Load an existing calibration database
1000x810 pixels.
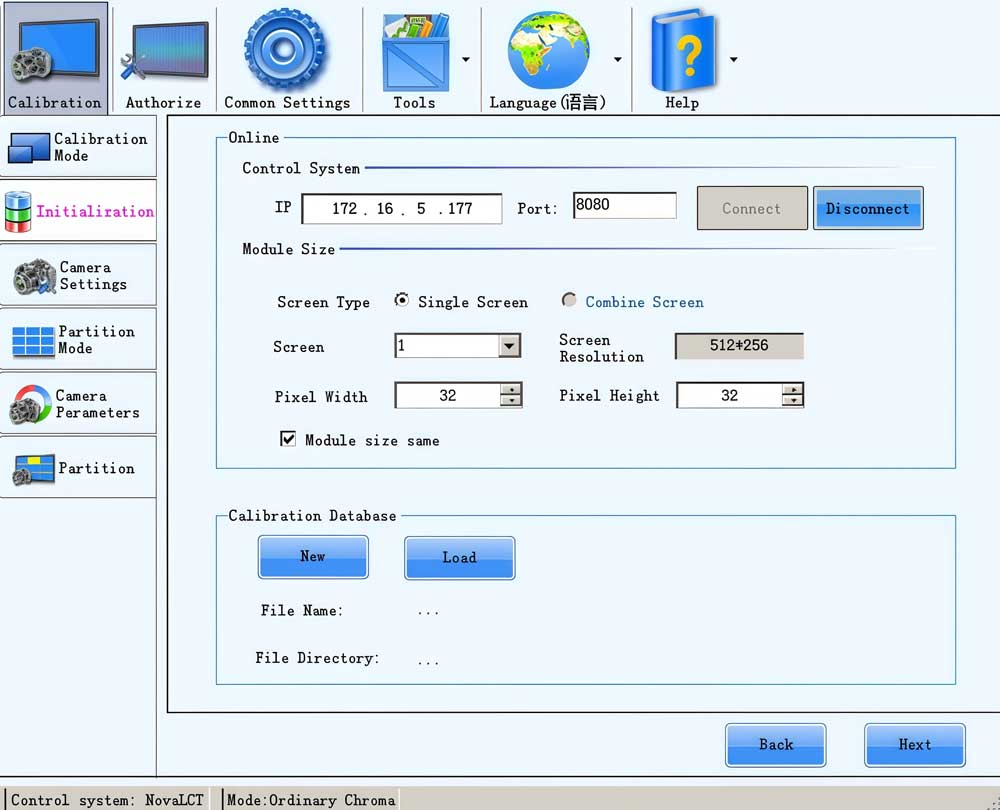(460, 558)
